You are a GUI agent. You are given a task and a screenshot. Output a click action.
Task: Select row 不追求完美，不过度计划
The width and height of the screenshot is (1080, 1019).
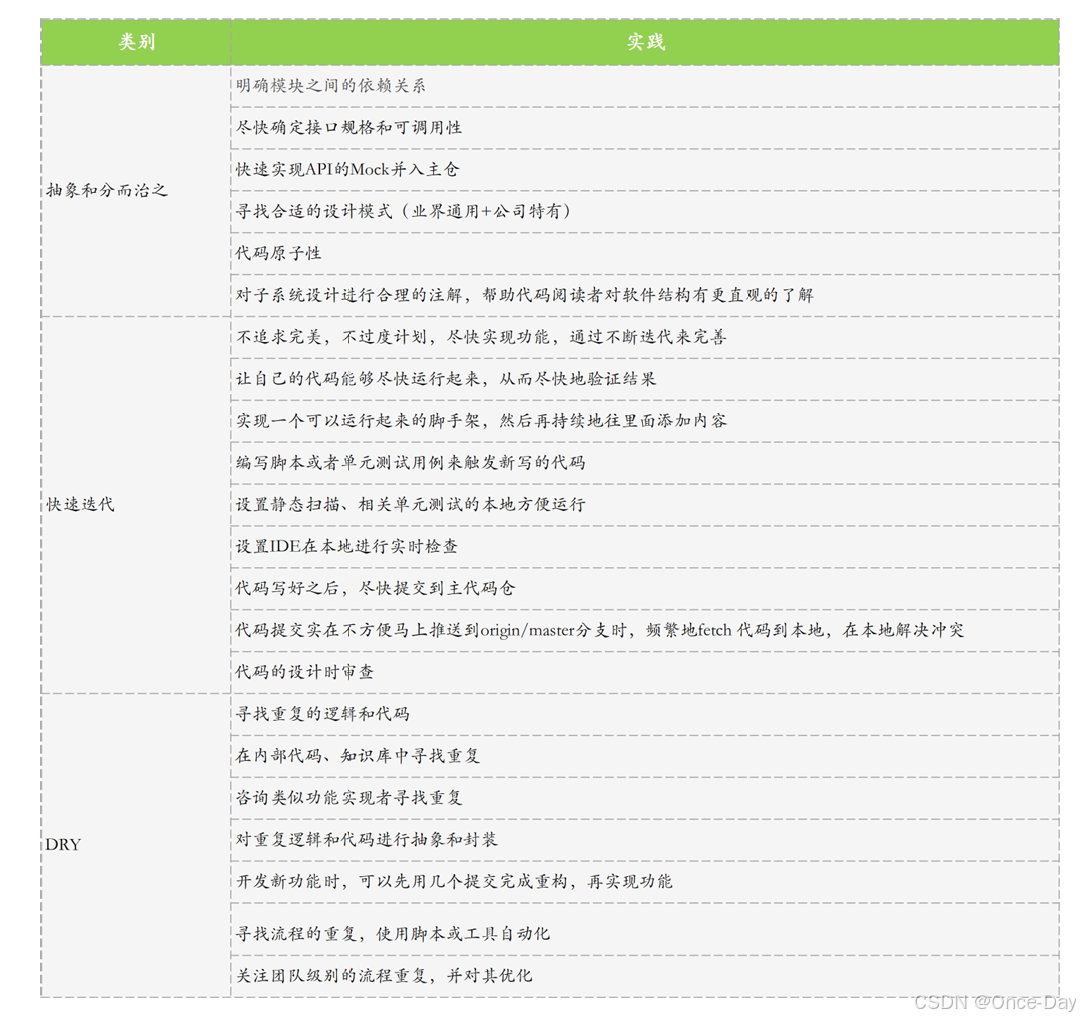645,337
